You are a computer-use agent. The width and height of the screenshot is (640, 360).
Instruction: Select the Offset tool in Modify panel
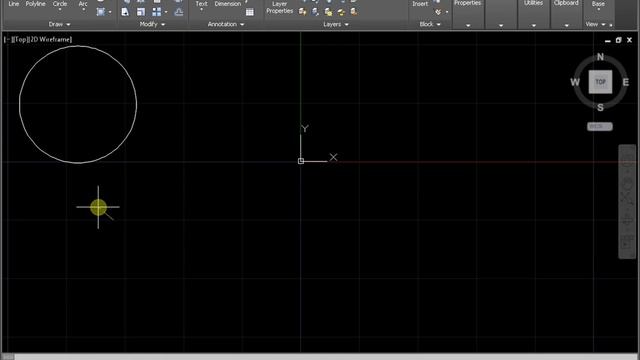coord(178,12)
